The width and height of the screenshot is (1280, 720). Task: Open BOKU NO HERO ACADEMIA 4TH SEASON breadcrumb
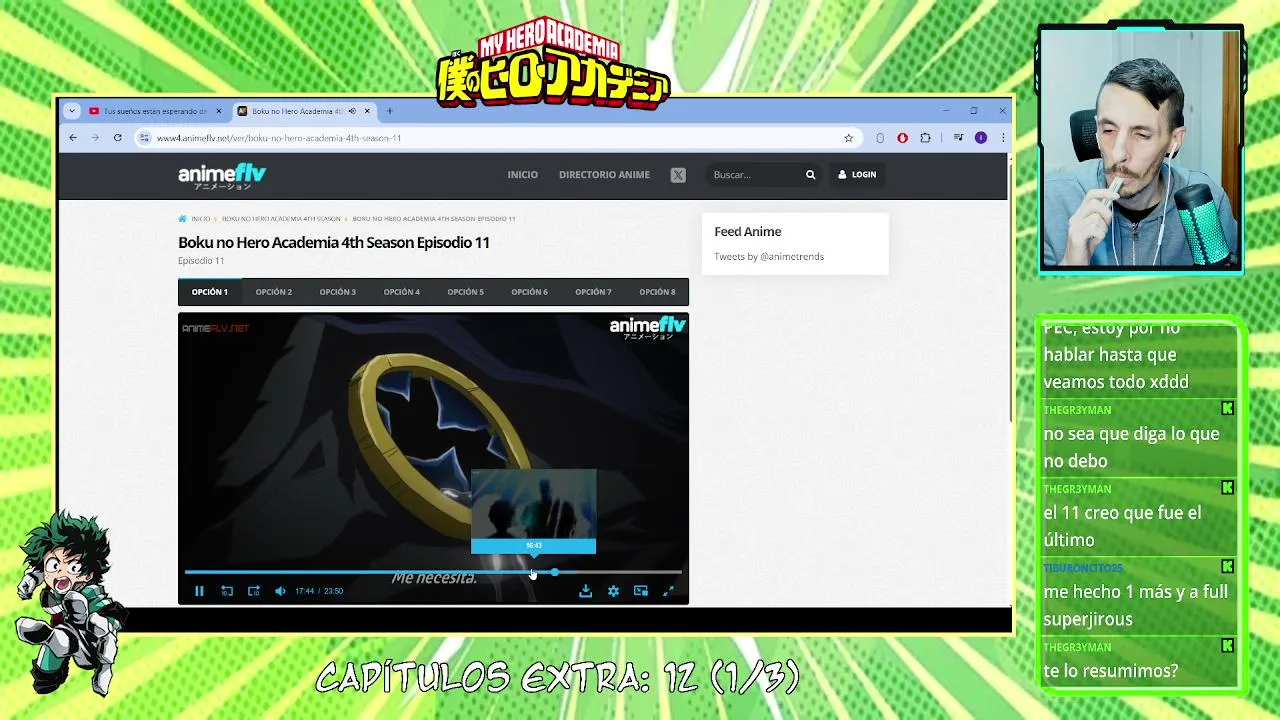281,219
